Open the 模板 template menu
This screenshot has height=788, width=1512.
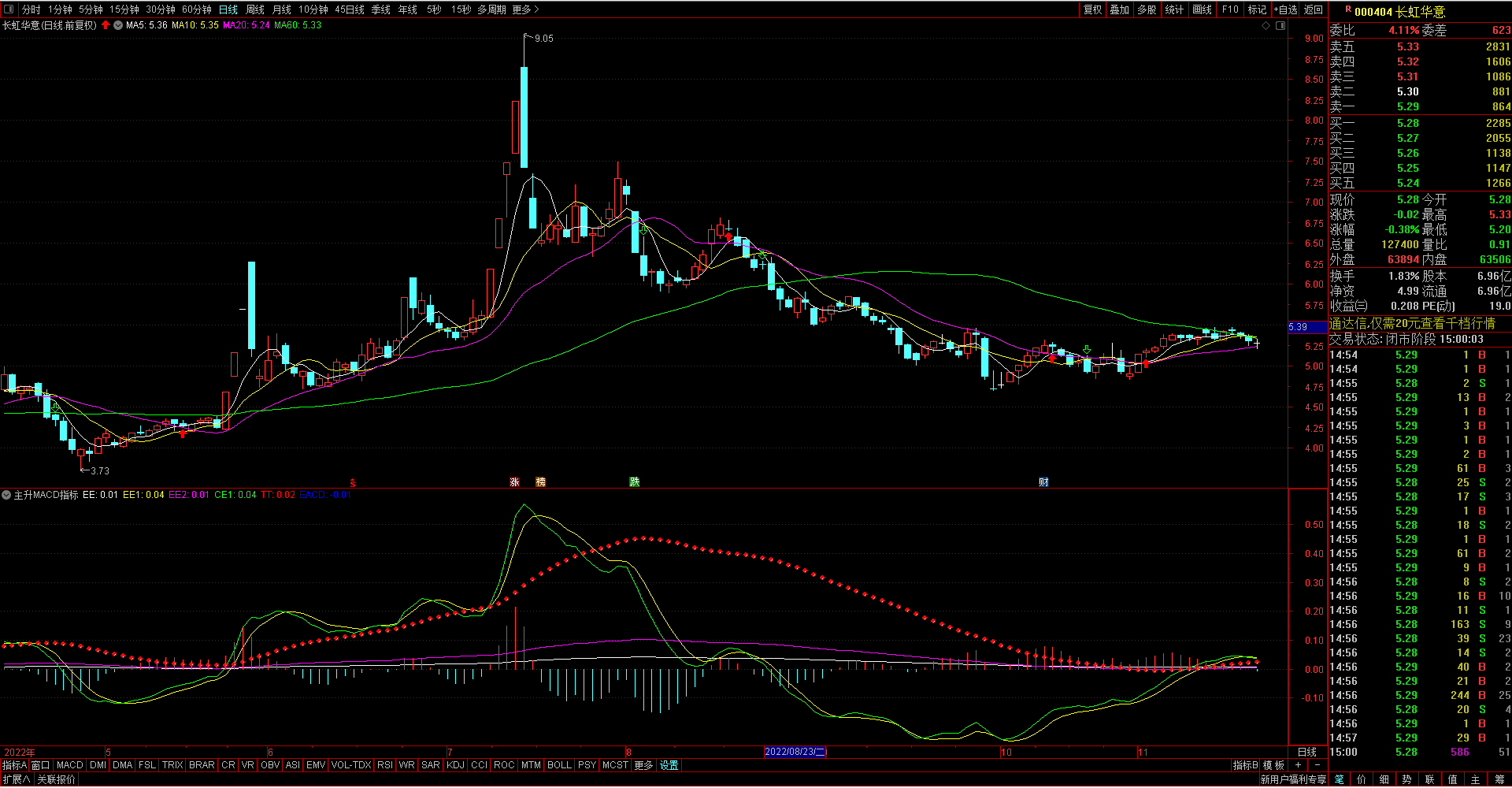point(1273,765)
